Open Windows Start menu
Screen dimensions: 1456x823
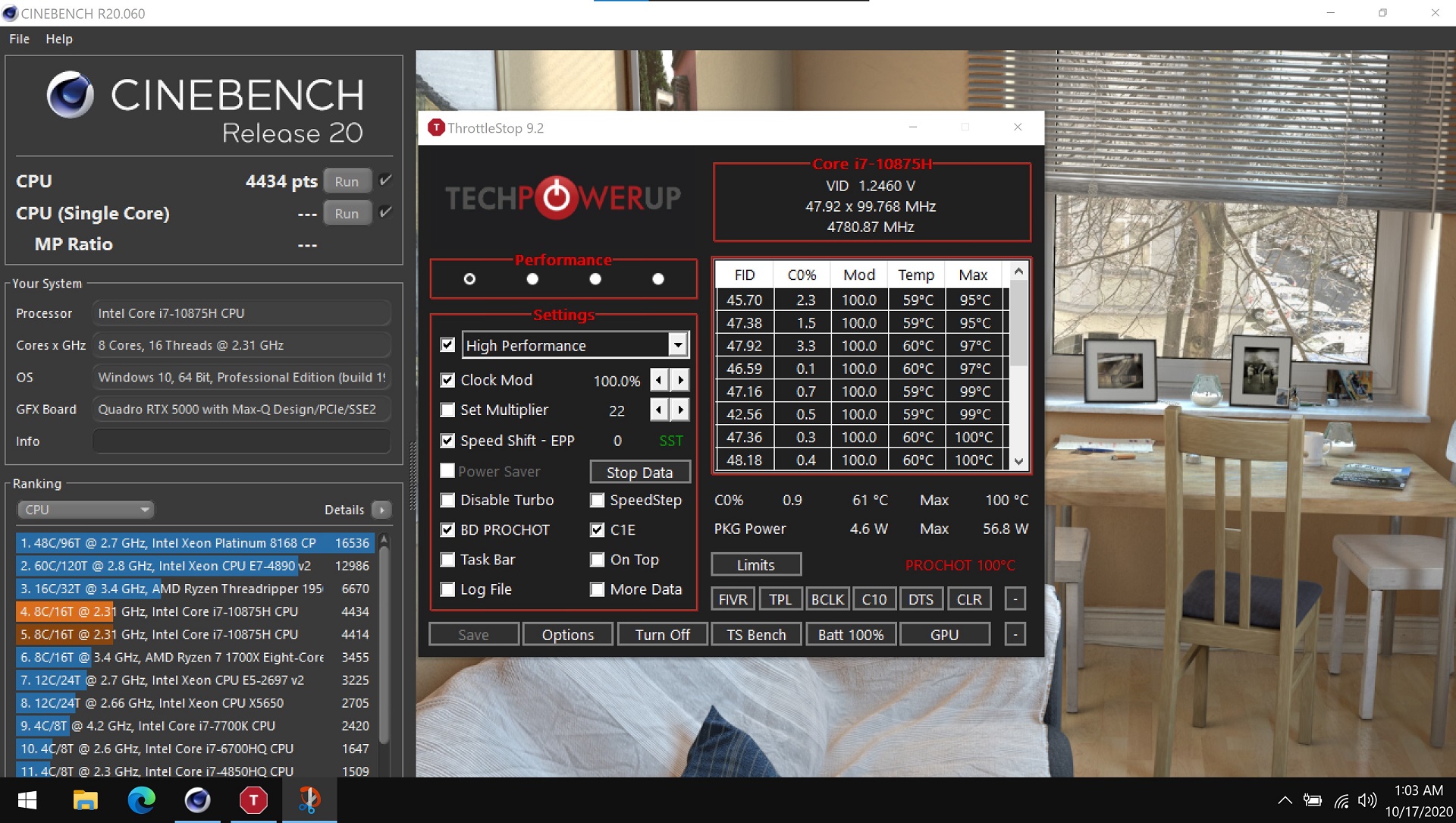coord(27,800)
